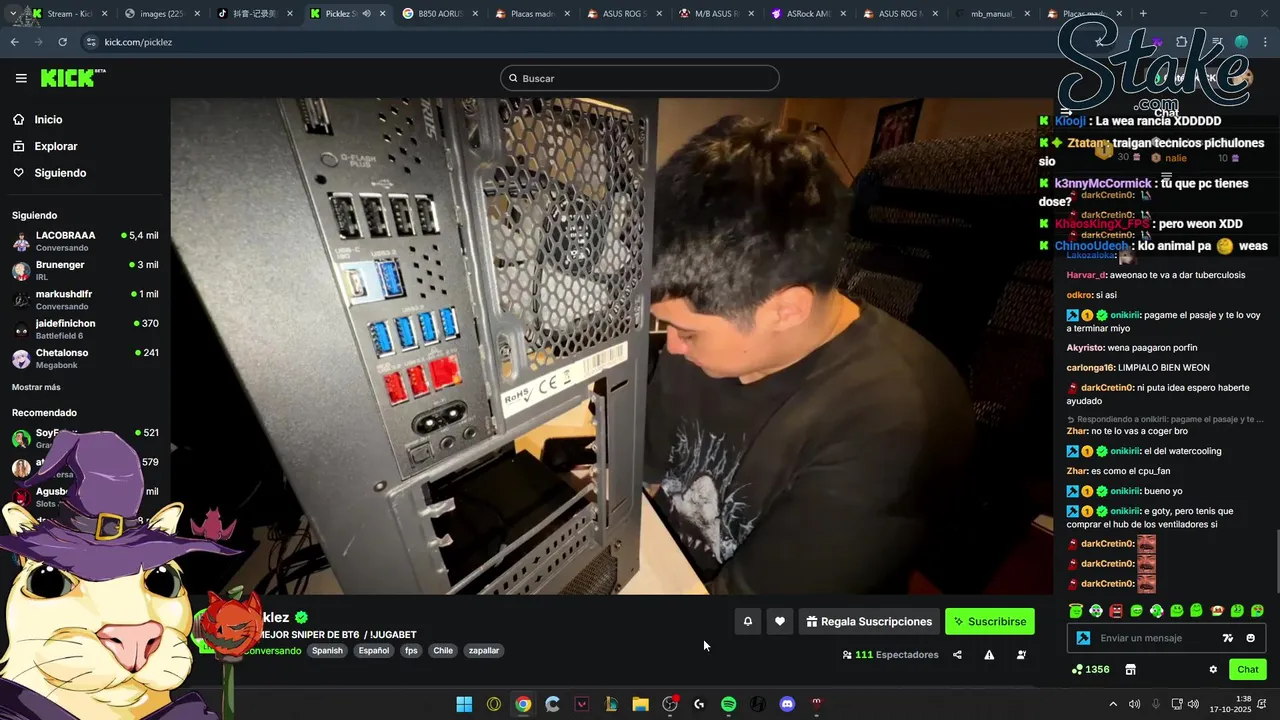Pick the first green halo emote

tap(1075, 610)
